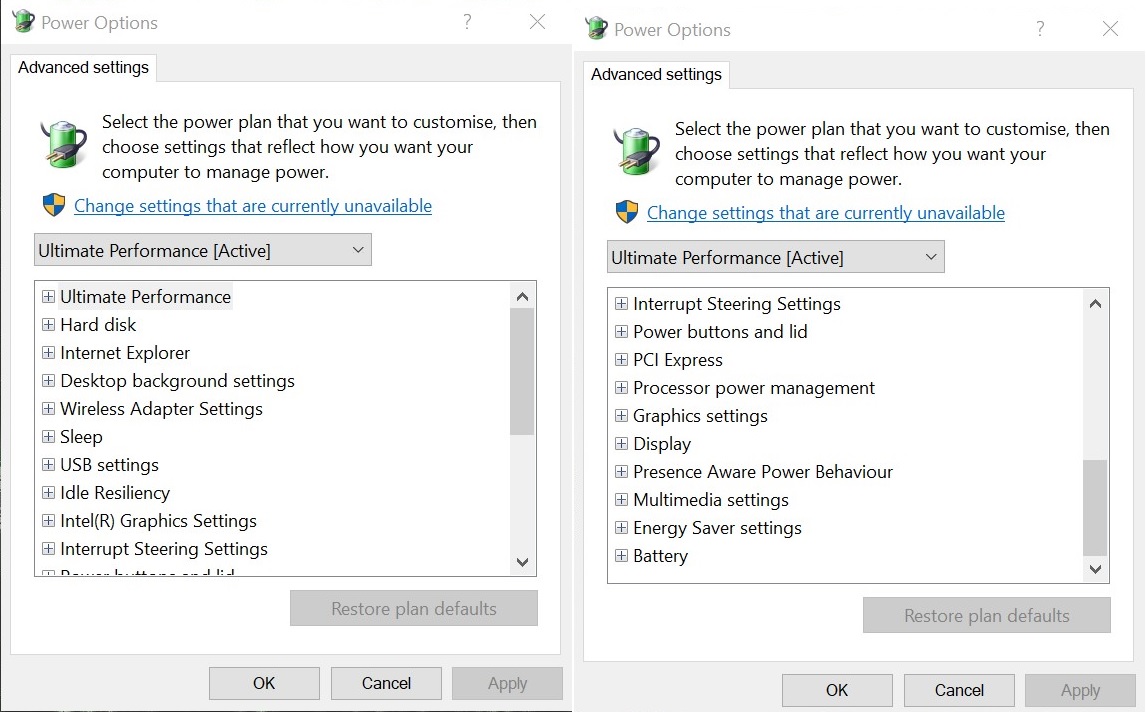Open power plan dropdown in right window
This screenshot has height=712, width=1146.
(x=775, y=257)
